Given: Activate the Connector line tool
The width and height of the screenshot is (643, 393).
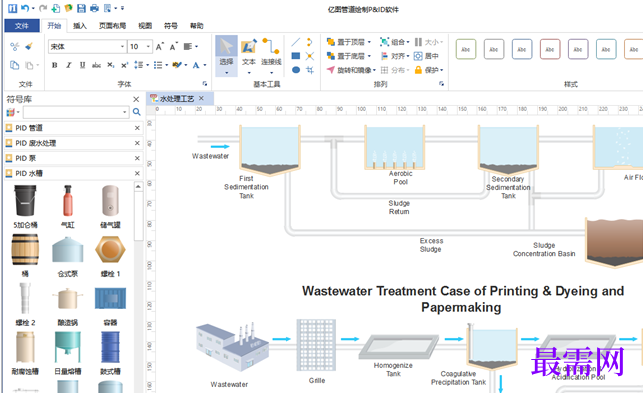Looking at the screenshot, I should coord(271,55).
